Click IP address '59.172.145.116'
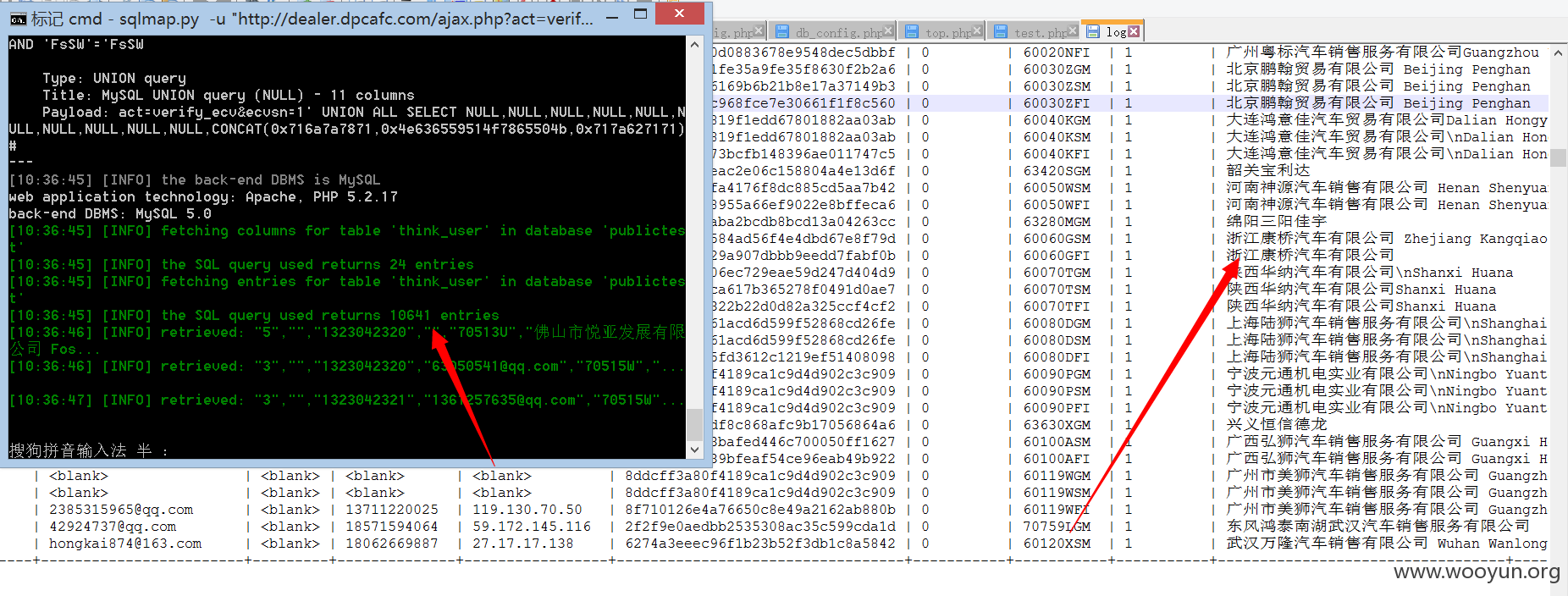 pos(532,527)
